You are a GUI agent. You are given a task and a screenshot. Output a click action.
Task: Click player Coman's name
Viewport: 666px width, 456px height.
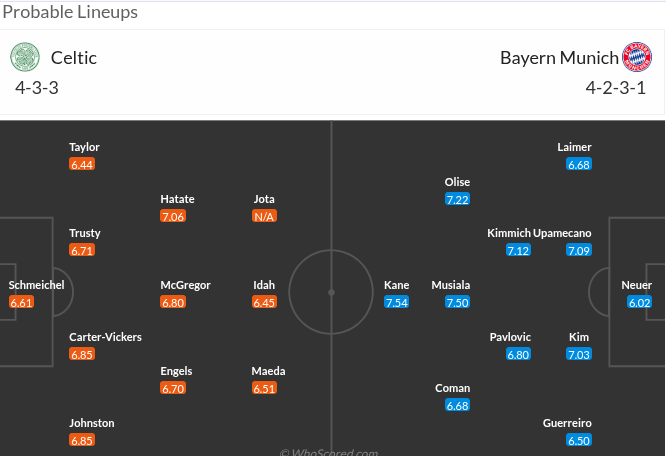pos(452,388)
